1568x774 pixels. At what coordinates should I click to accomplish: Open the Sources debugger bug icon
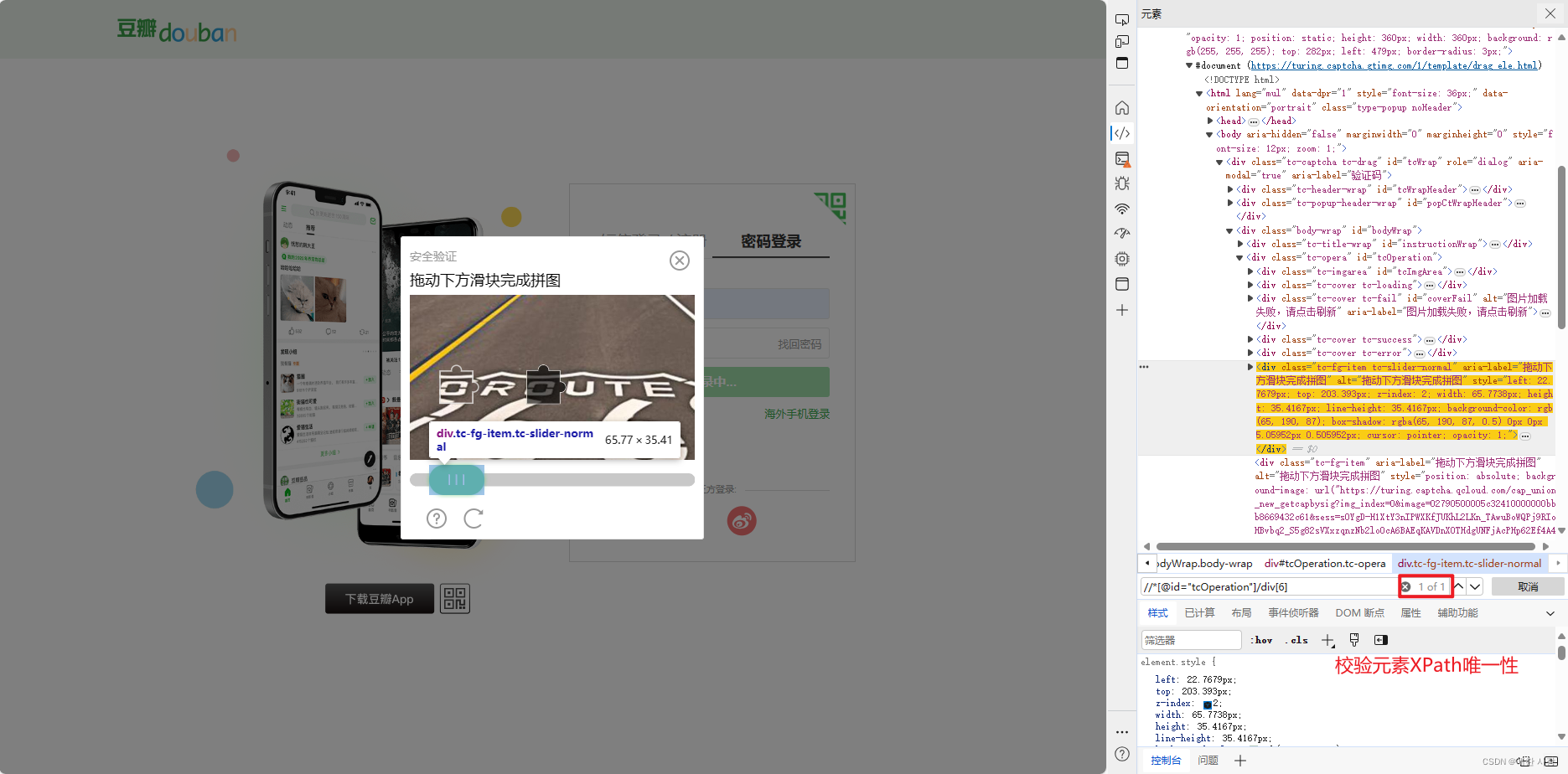1122,183
